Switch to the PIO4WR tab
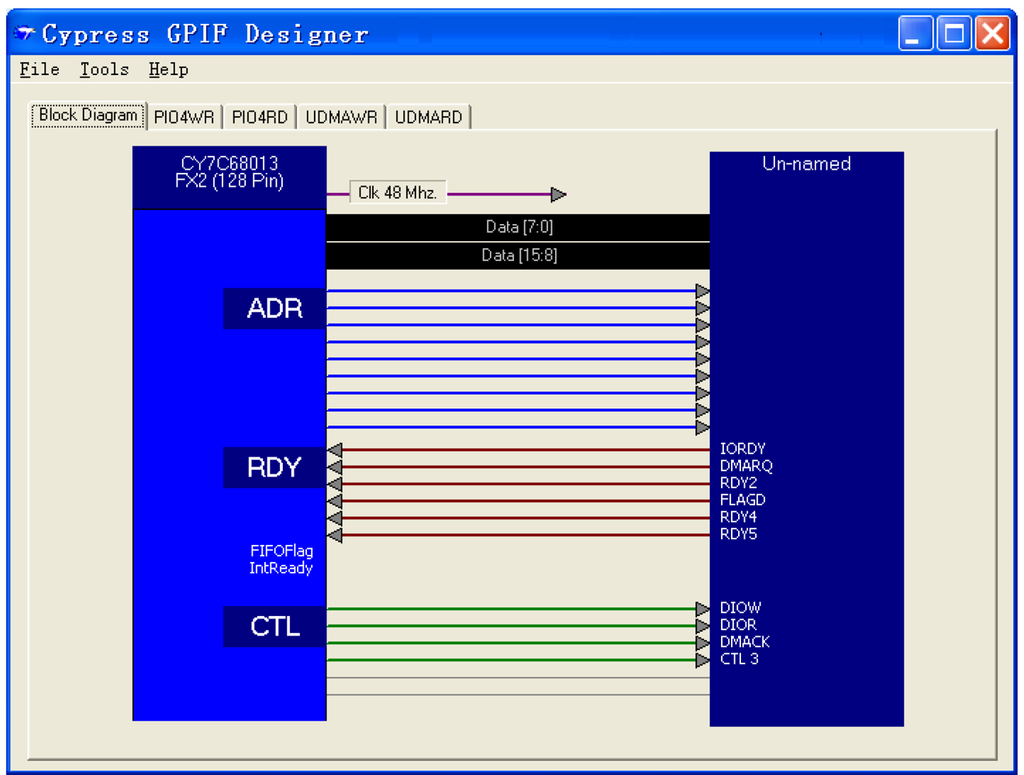This screenshot has height=775, width=1024. pos(184,117)
